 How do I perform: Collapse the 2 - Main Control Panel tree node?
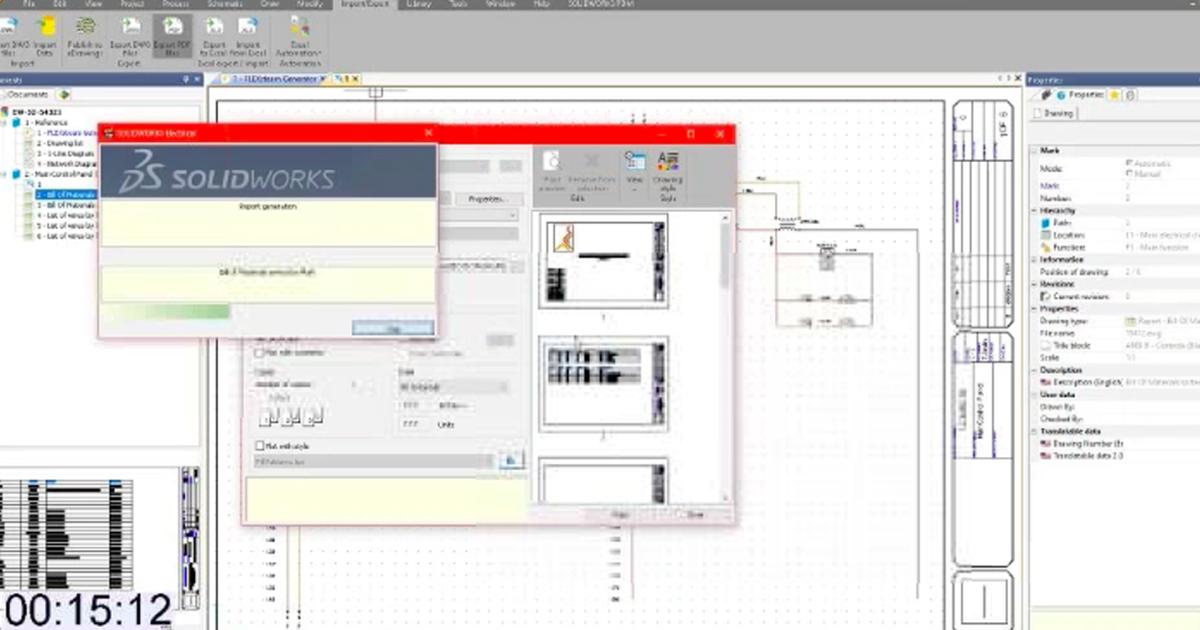[x=5, y=175]
